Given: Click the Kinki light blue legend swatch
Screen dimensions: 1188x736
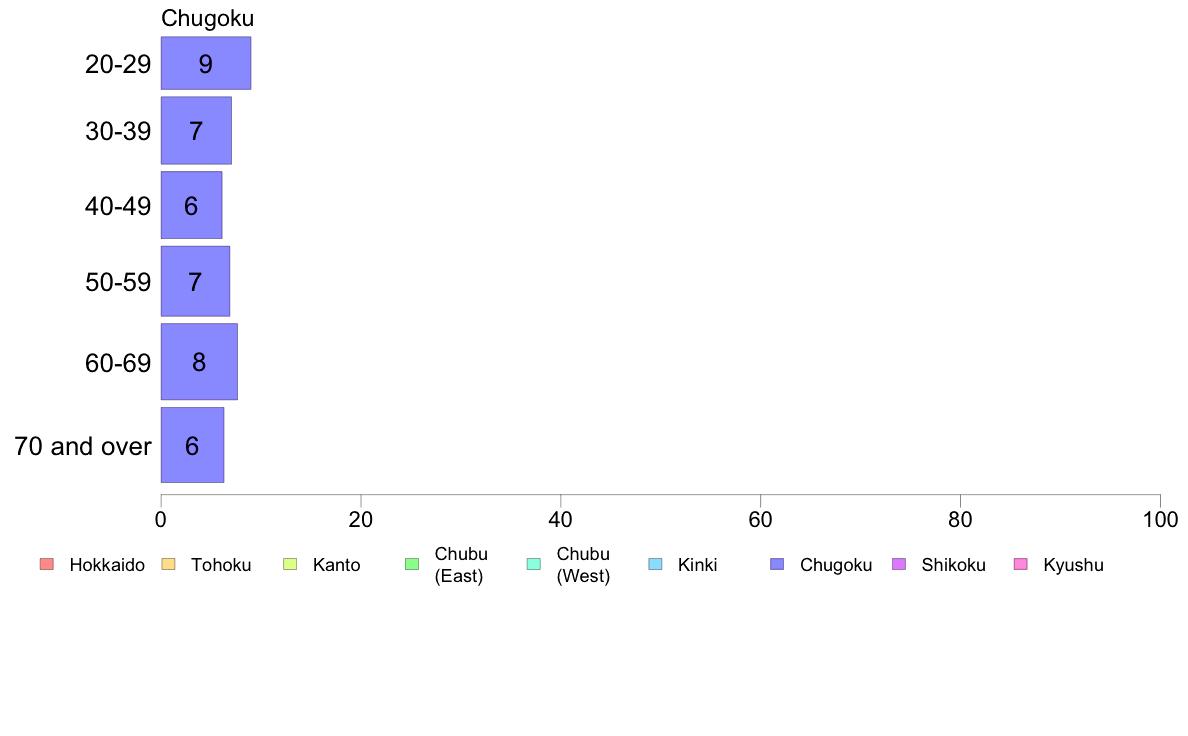Looking at the screenshot, I should (x=655, y=564).
